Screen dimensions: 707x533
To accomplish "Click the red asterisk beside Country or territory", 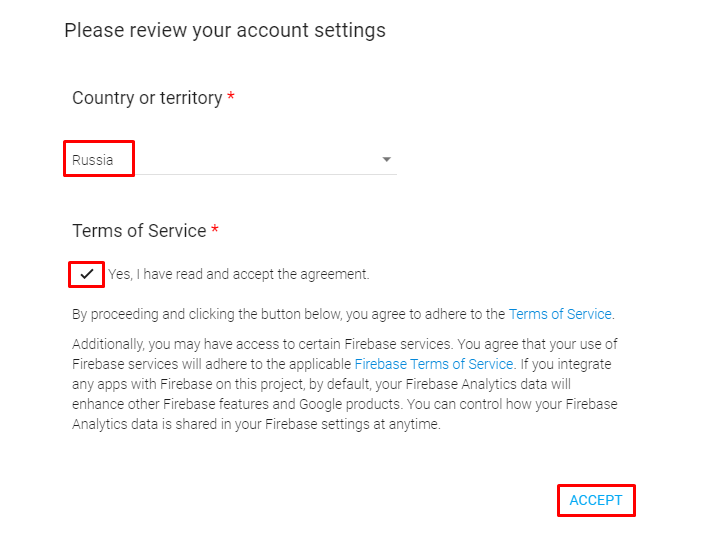I will (231, 96).
